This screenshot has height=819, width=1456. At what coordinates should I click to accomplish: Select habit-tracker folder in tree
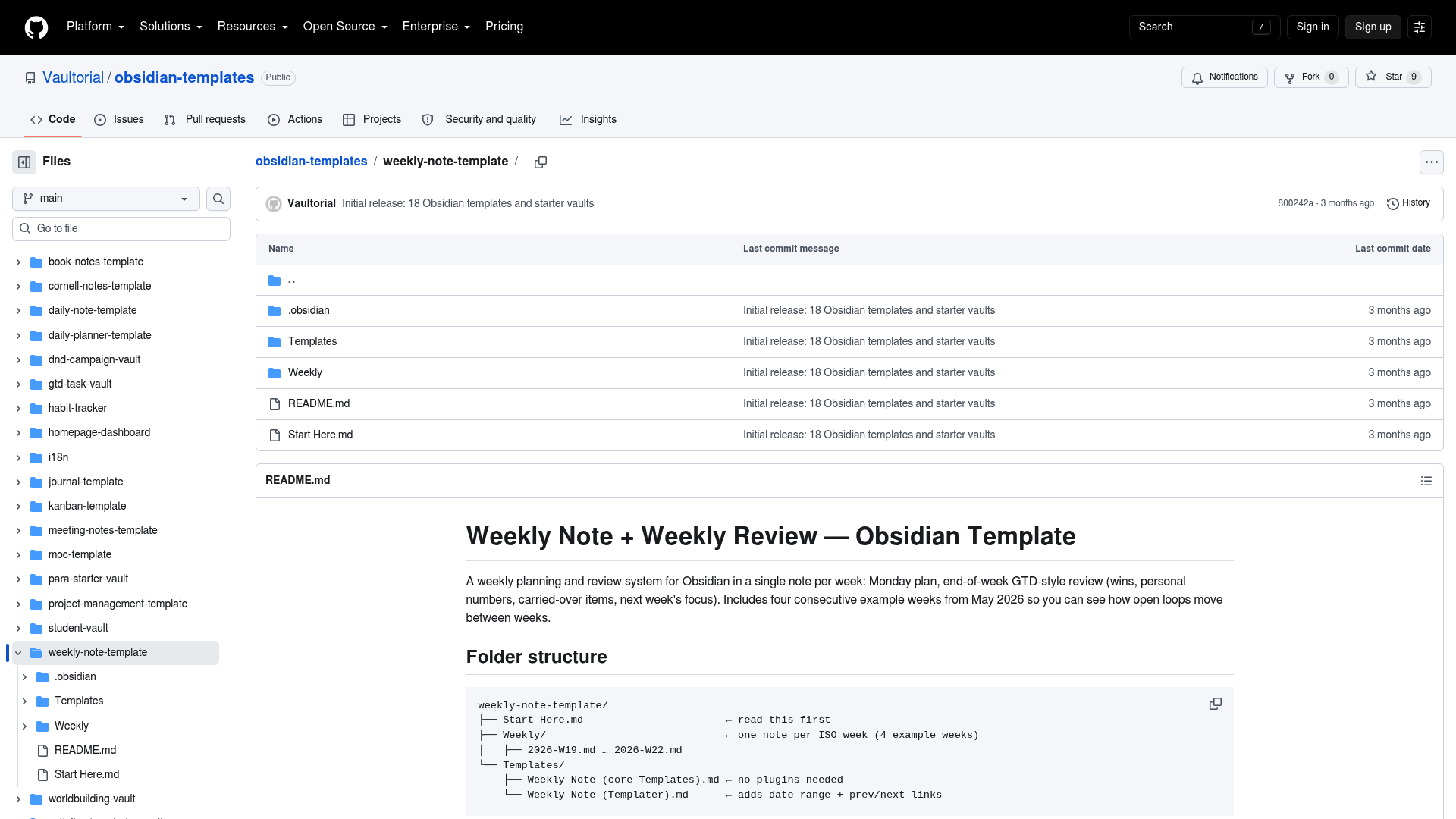77,409
